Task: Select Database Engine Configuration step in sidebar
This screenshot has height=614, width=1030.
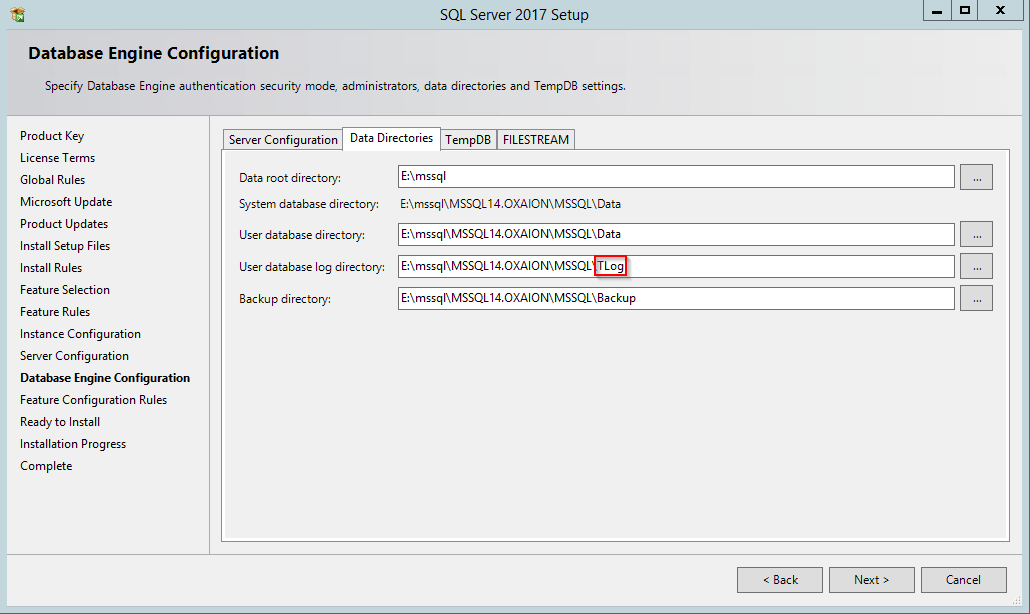Action: tap(105, 378)
